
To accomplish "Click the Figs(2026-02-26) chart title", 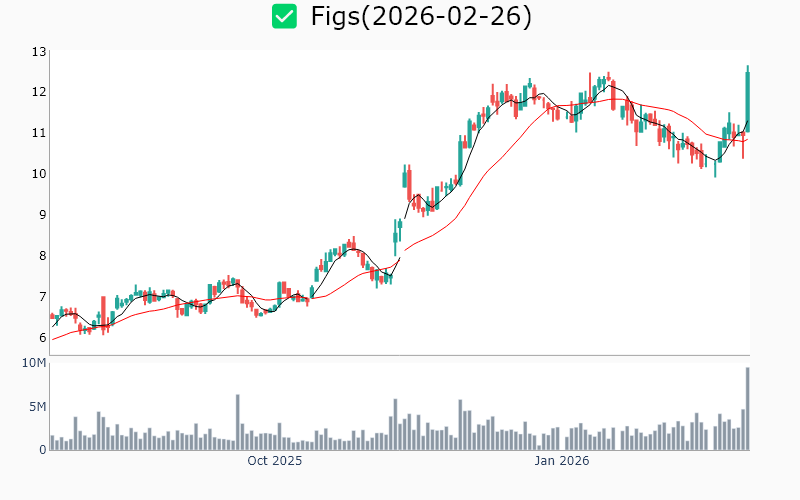I will coord(421,17).
